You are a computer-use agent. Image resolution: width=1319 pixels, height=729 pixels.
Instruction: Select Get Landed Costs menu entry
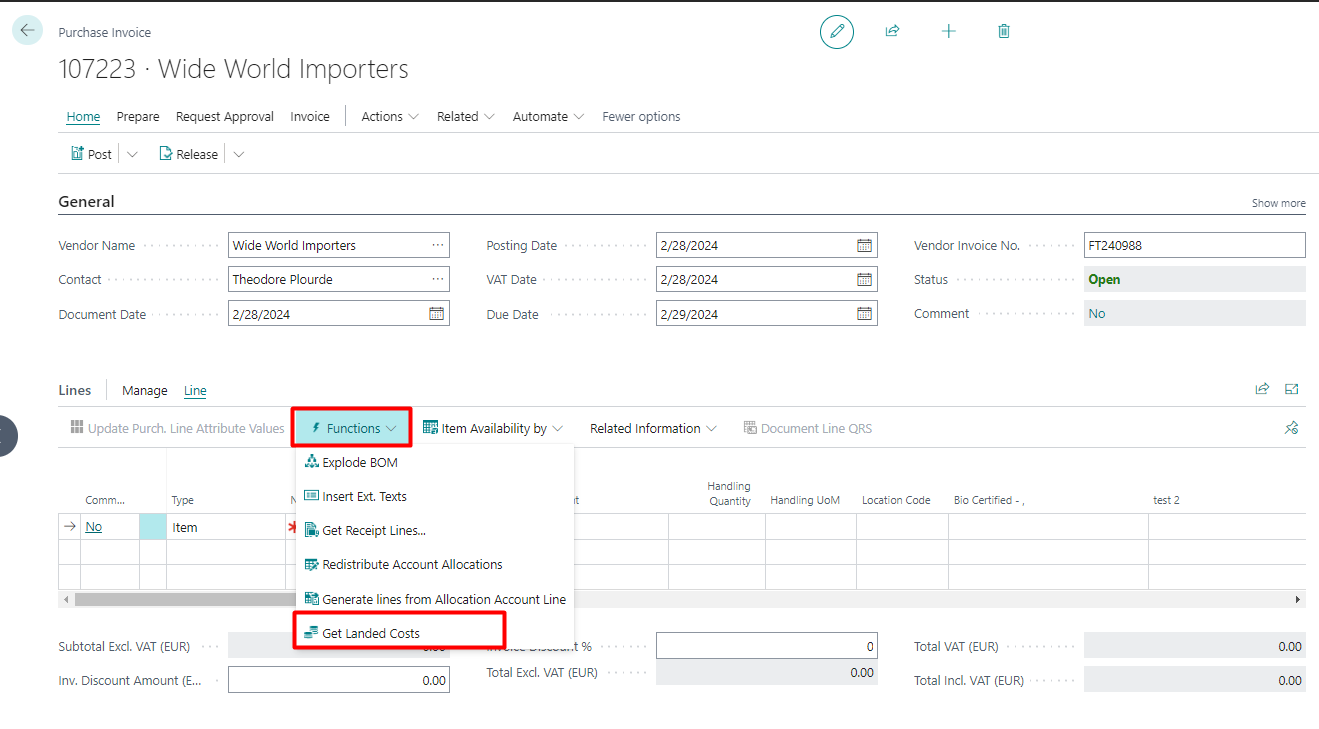370,633
